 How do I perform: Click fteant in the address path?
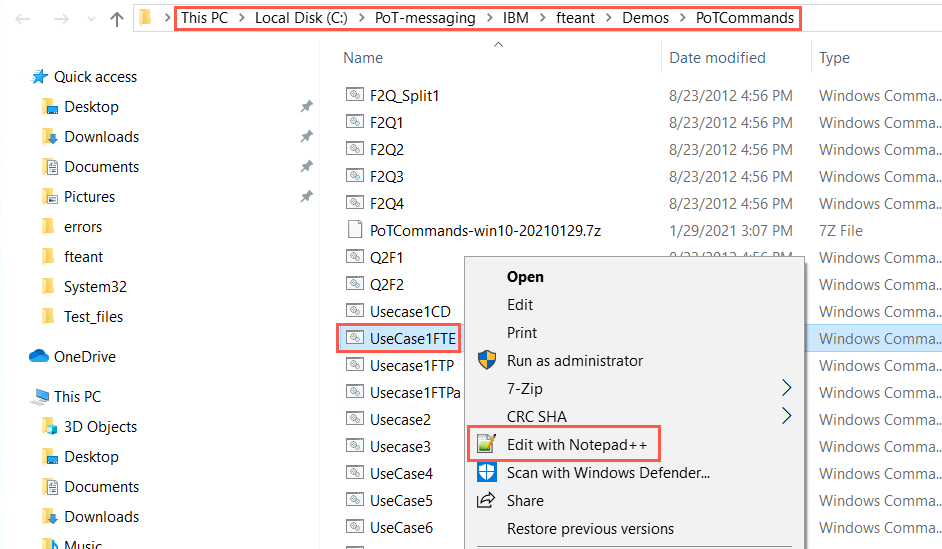(575, 18)
